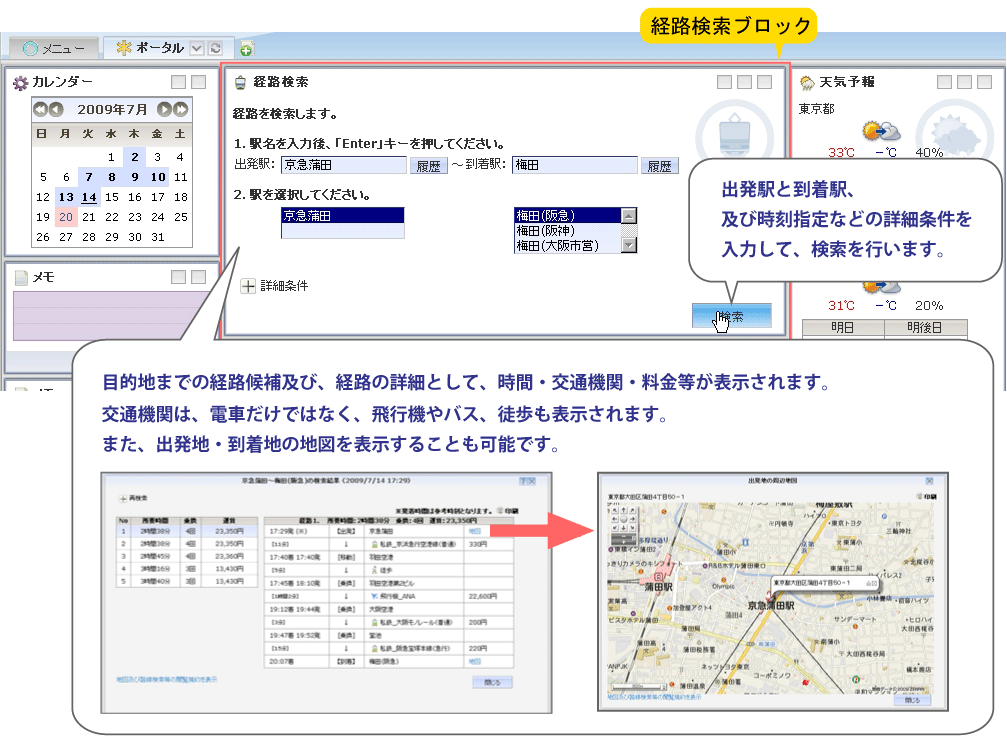Image resolution: width=1007 pixels, height=736 pixels.
Task: Click 印刷 print in results window
Action: pos(507,511)
